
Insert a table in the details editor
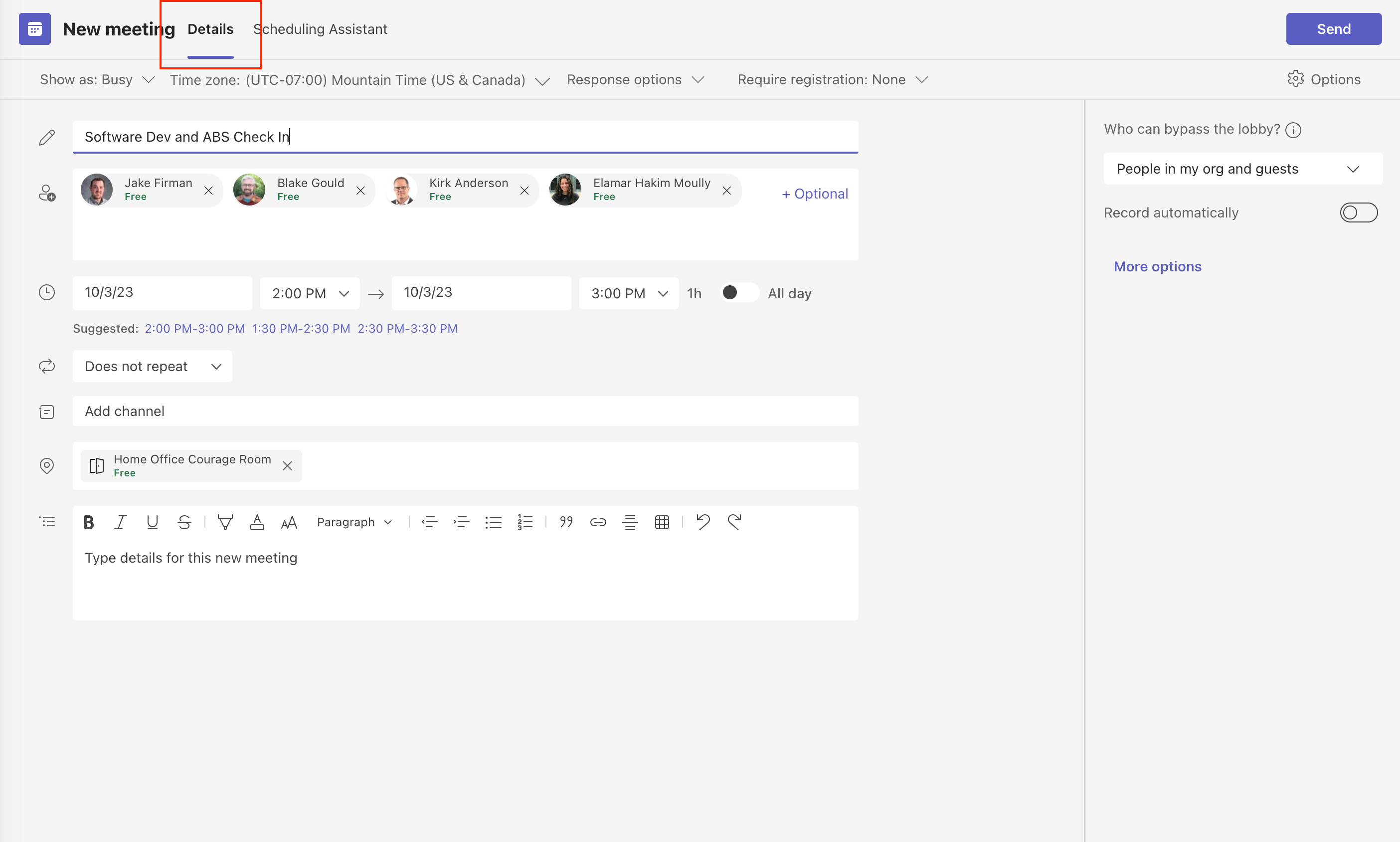[x=661, y=521]
